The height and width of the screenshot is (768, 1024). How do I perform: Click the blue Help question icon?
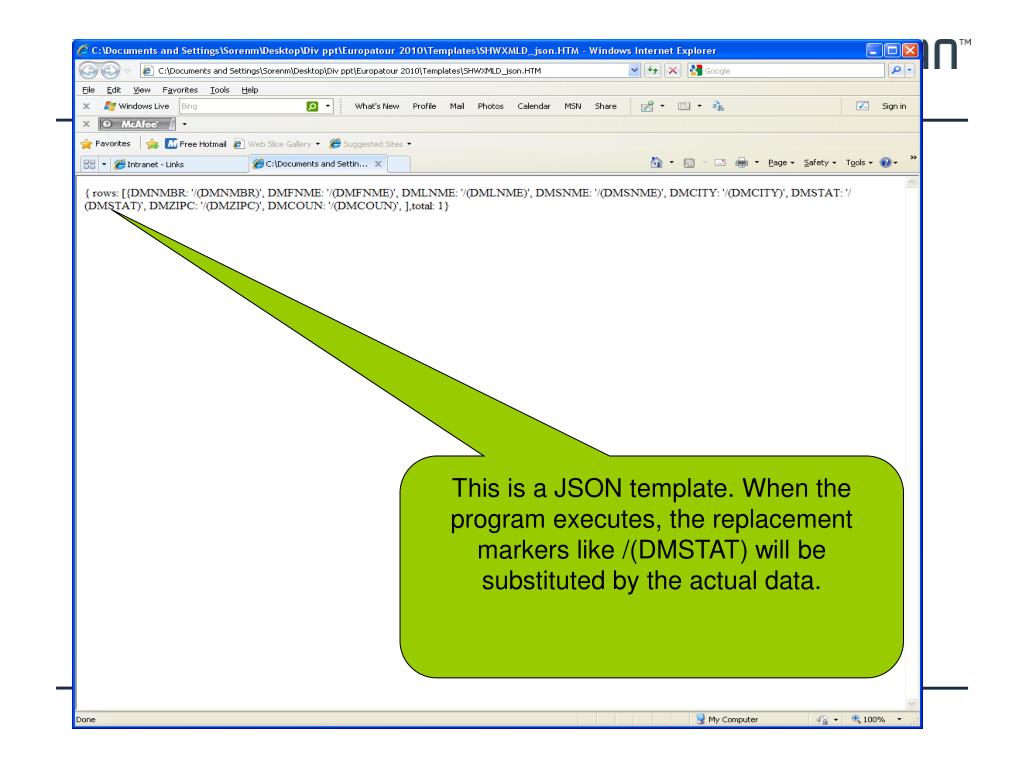[886, 163]
